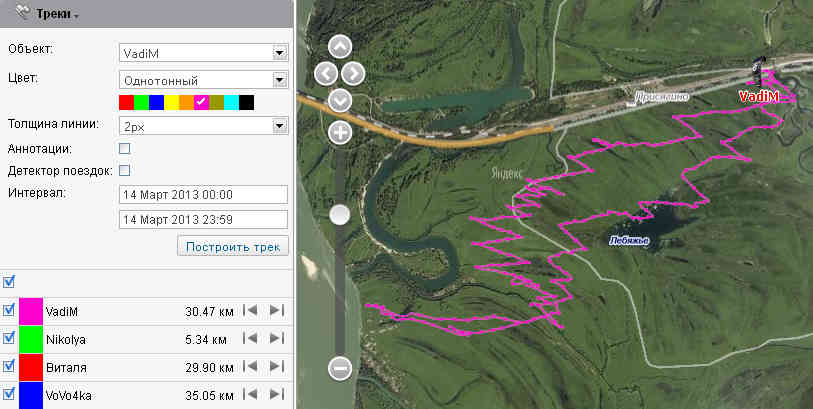
Task: Pan the map right with arrow button
Action: (x=354, y=73)
